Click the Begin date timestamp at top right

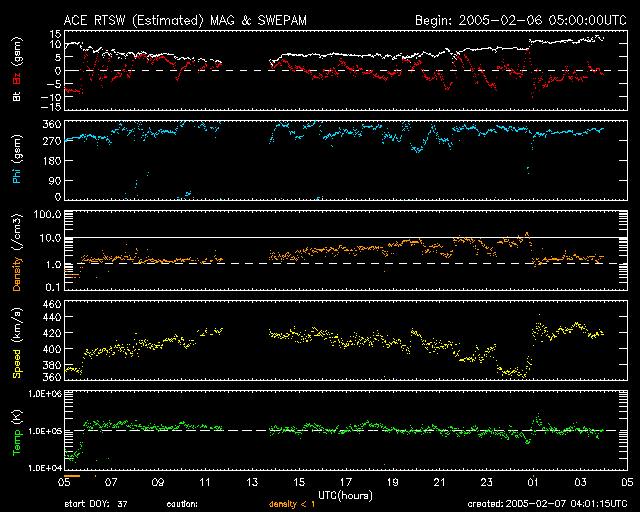tap(519, 20)
